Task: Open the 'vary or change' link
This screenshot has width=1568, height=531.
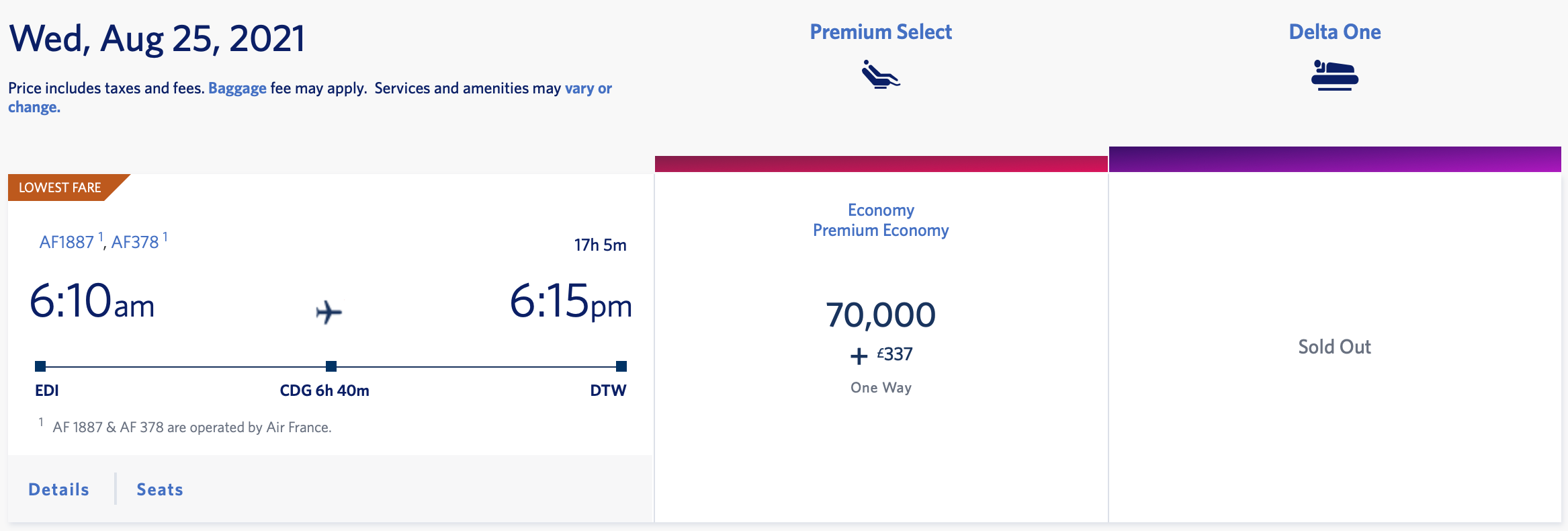Action: (310, 97)
